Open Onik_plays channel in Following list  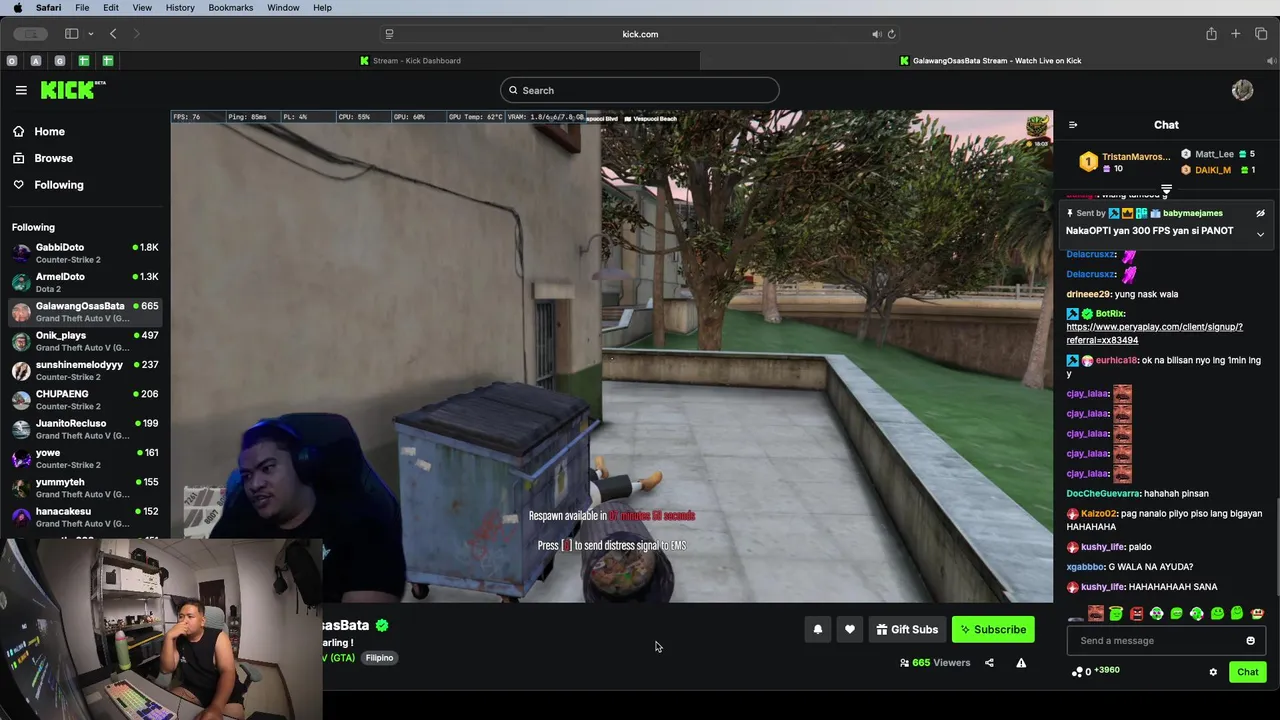(85, 341)
